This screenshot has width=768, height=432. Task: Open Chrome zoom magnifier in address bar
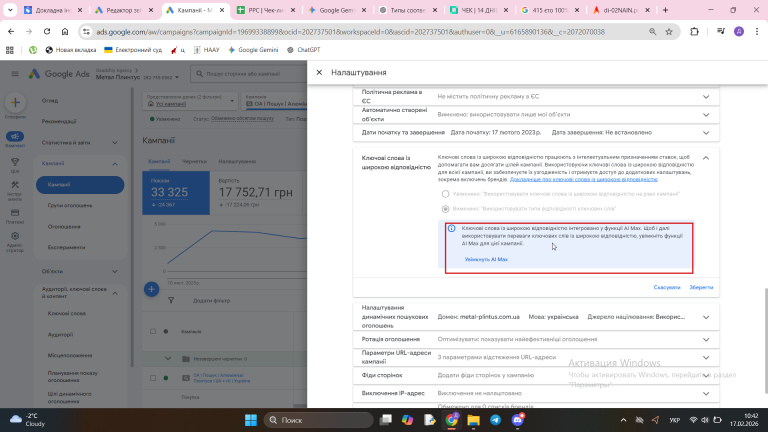652,32
